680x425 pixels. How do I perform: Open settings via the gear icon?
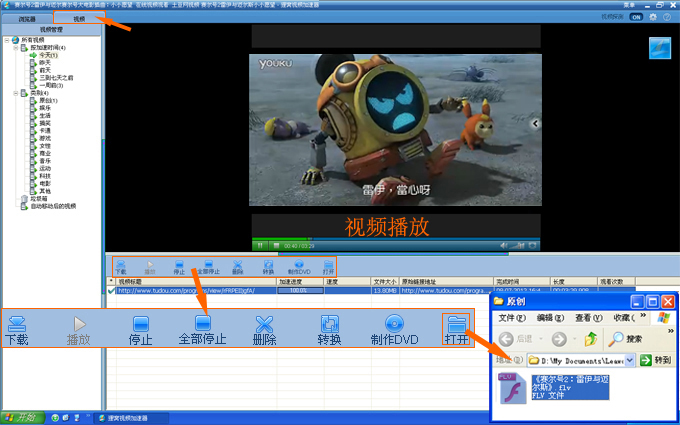pos(653,17)
